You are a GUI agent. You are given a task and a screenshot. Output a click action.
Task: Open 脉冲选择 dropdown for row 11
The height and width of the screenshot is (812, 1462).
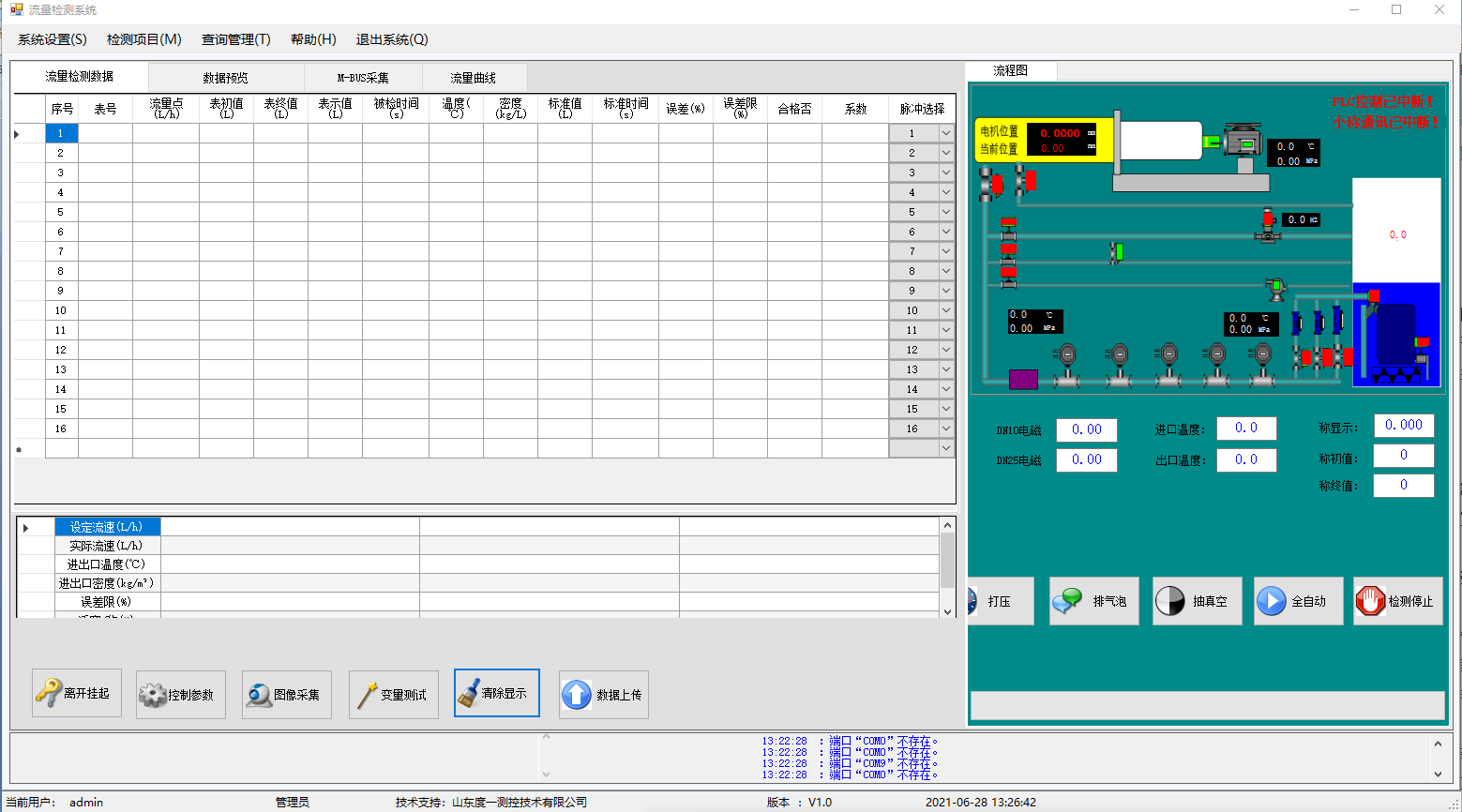tap(946, 330)
